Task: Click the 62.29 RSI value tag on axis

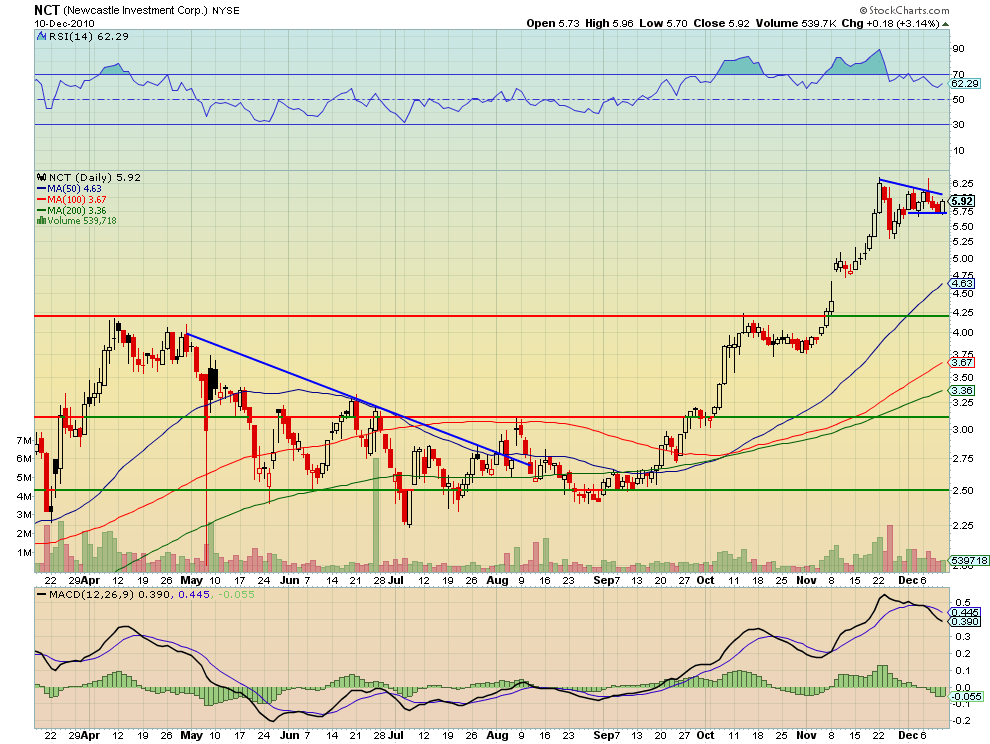Action: (x=965, y=83)
